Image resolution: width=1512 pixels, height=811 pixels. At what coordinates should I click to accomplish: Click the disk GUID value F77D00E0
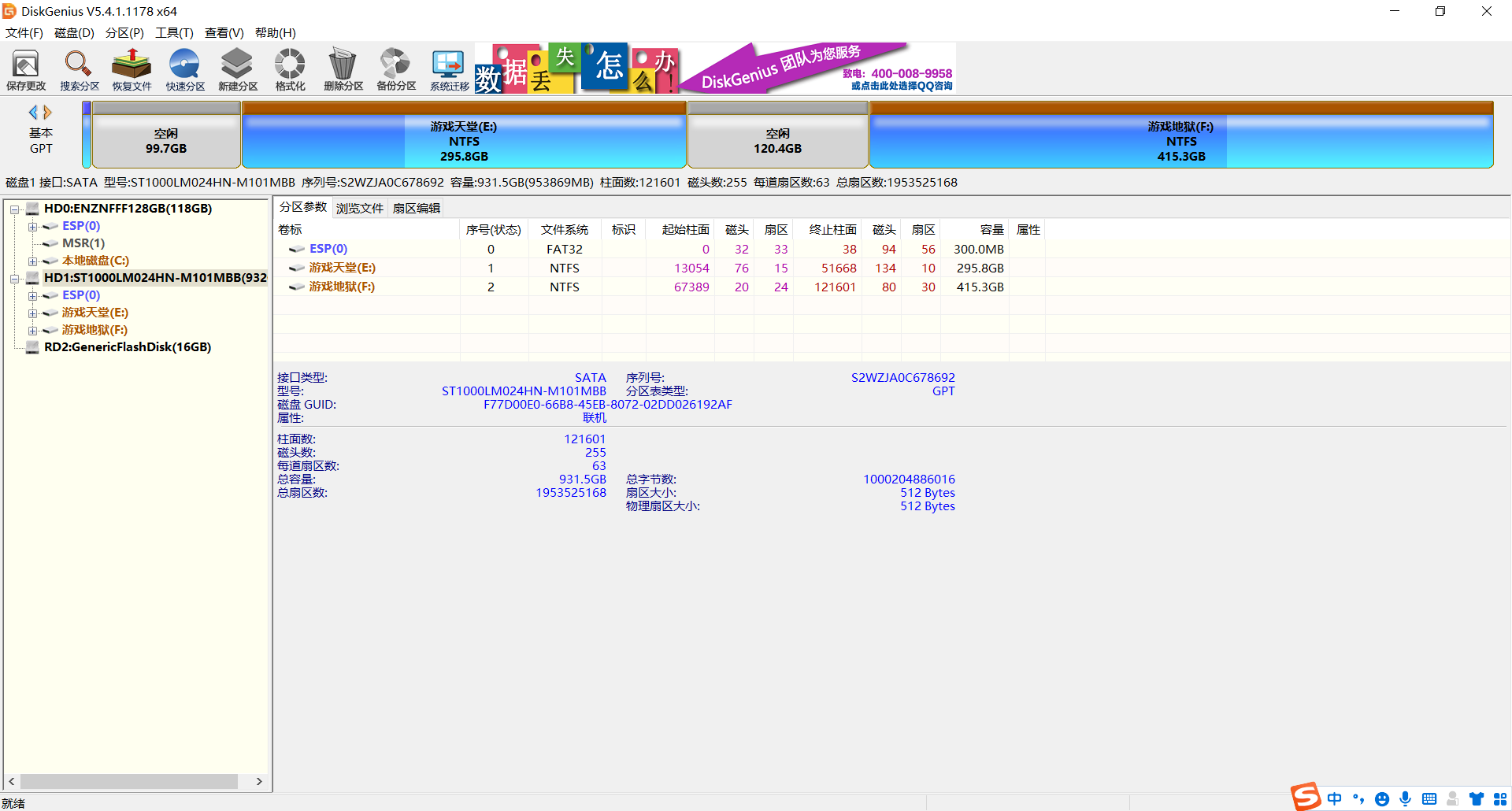[608, 405]
